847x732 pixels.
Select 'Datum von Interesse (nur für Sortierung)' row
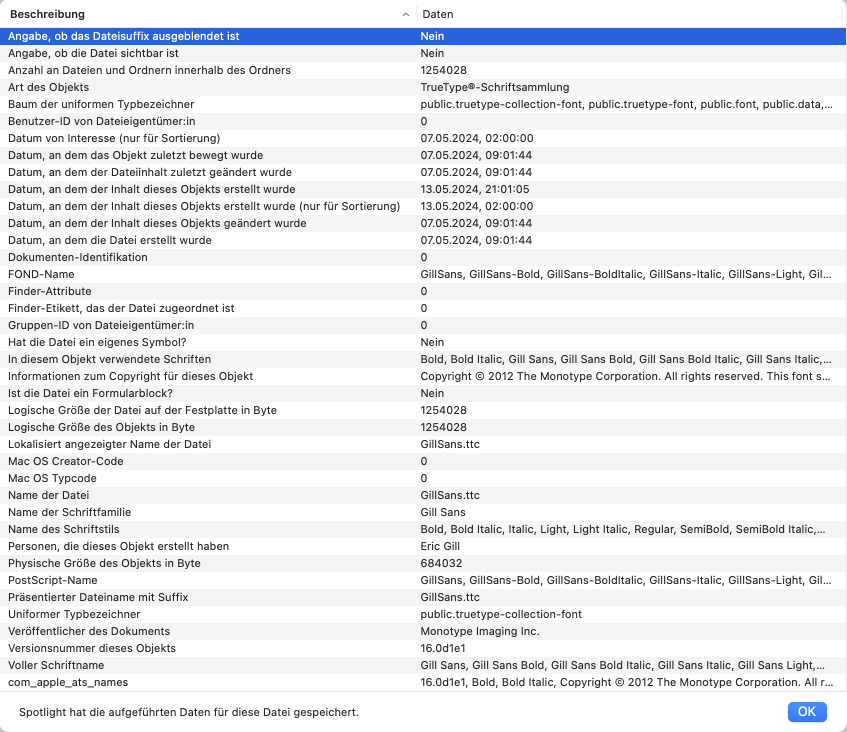pos(424,138)
